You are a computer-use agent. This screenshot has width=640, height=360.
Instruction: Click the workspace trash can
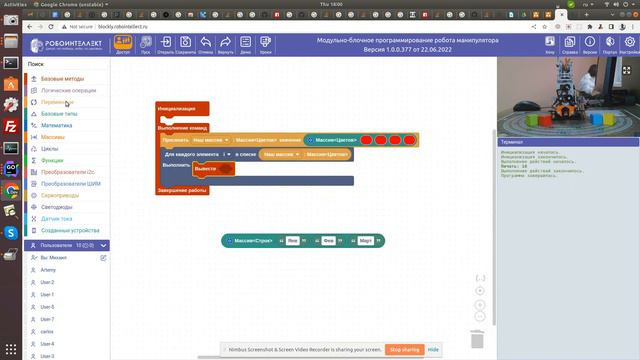point(477,339)
